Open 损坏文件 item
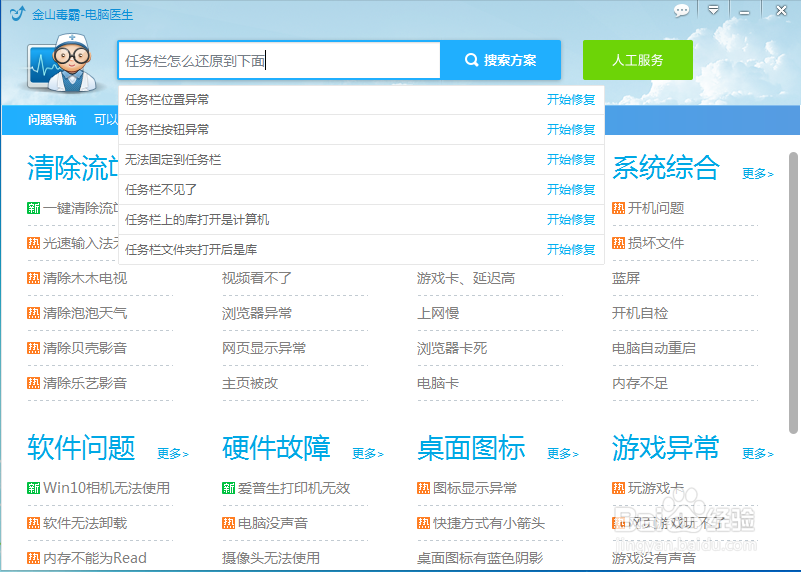Screen dimensions: 801x572 [x=656, y=243]
